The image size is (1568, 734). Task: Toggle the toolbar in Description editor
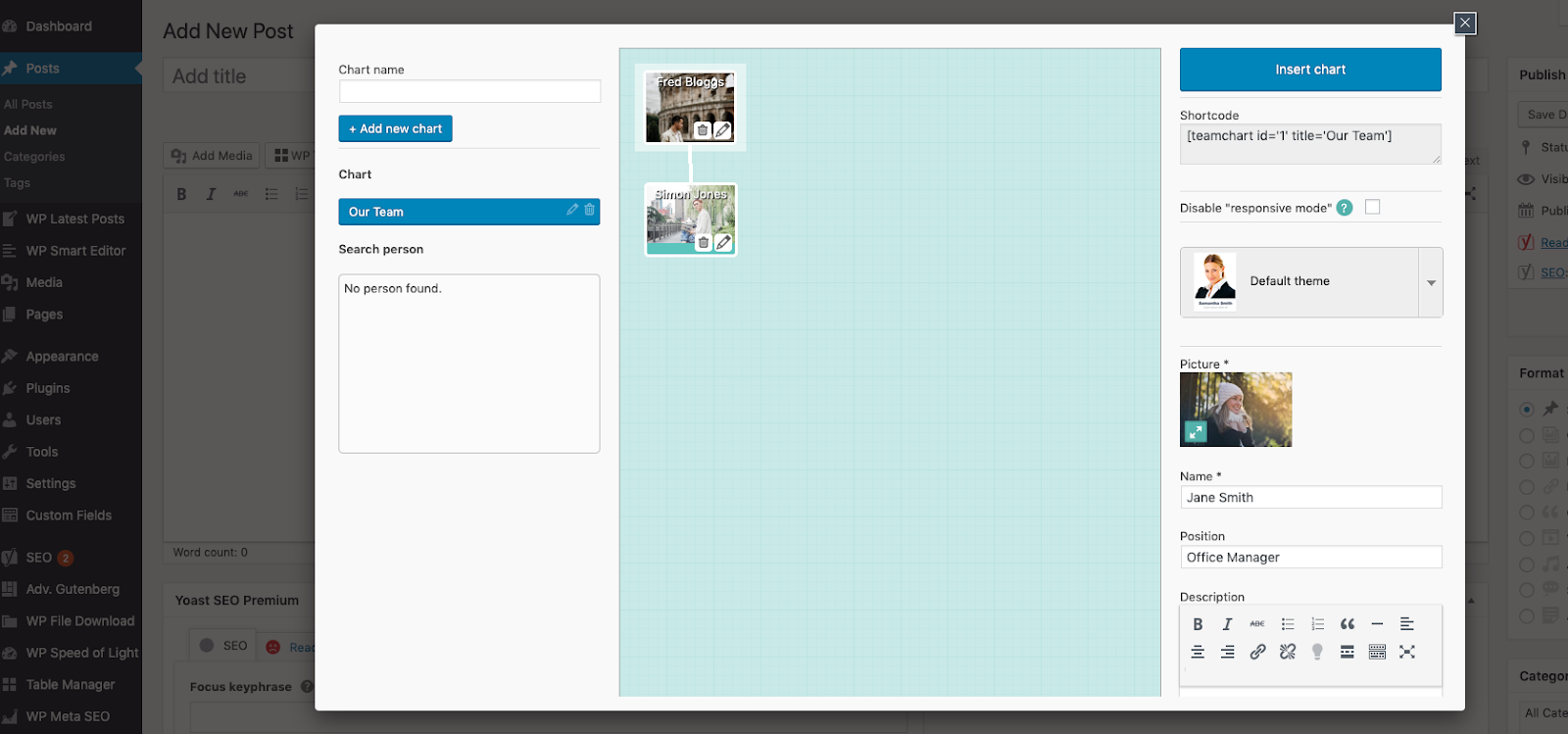(x=1377, y=652)
